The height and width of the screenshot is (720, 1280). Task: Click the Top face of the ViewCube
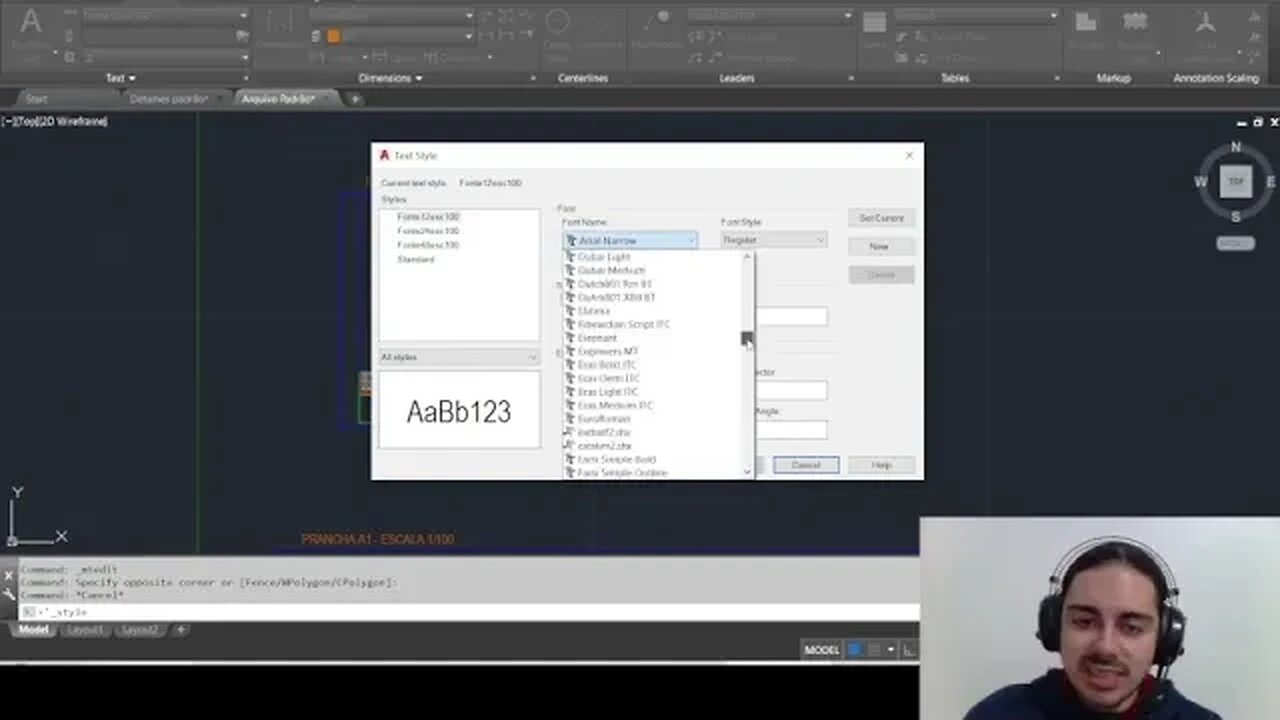1236,181
